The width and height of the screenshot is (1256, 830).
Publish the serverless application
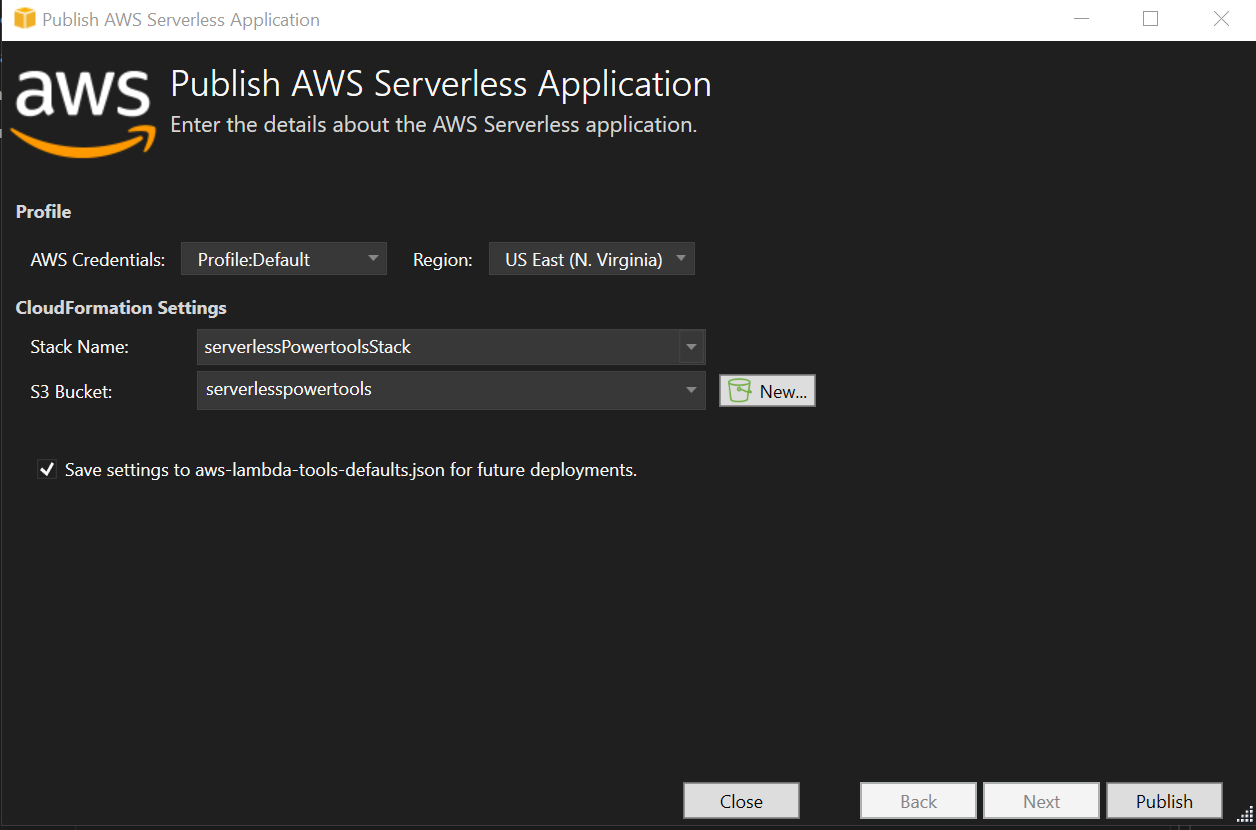tap(1164, 800)
